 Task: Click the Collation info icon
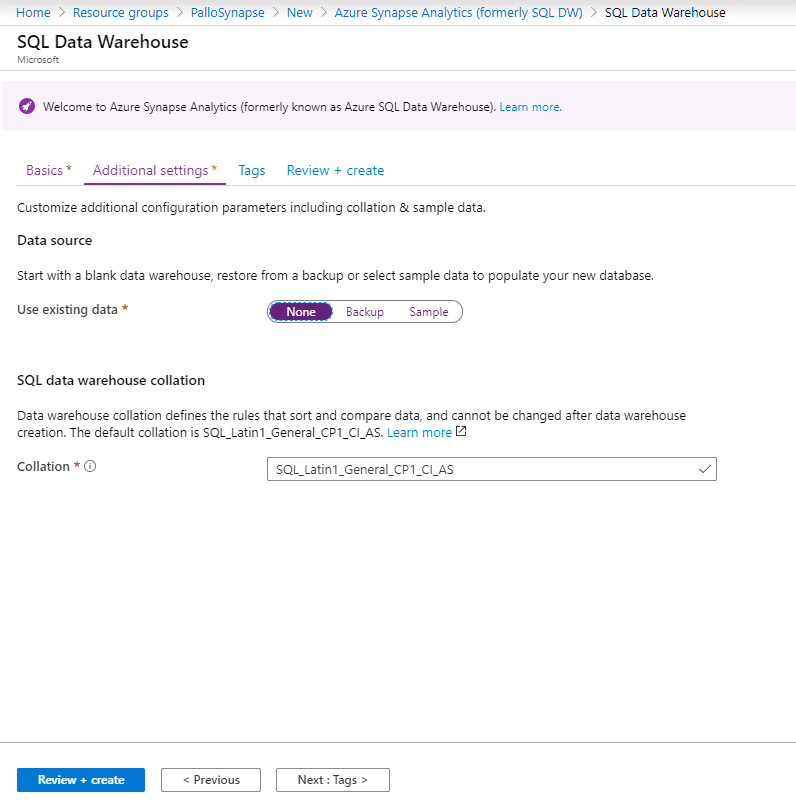pos(90,466)
